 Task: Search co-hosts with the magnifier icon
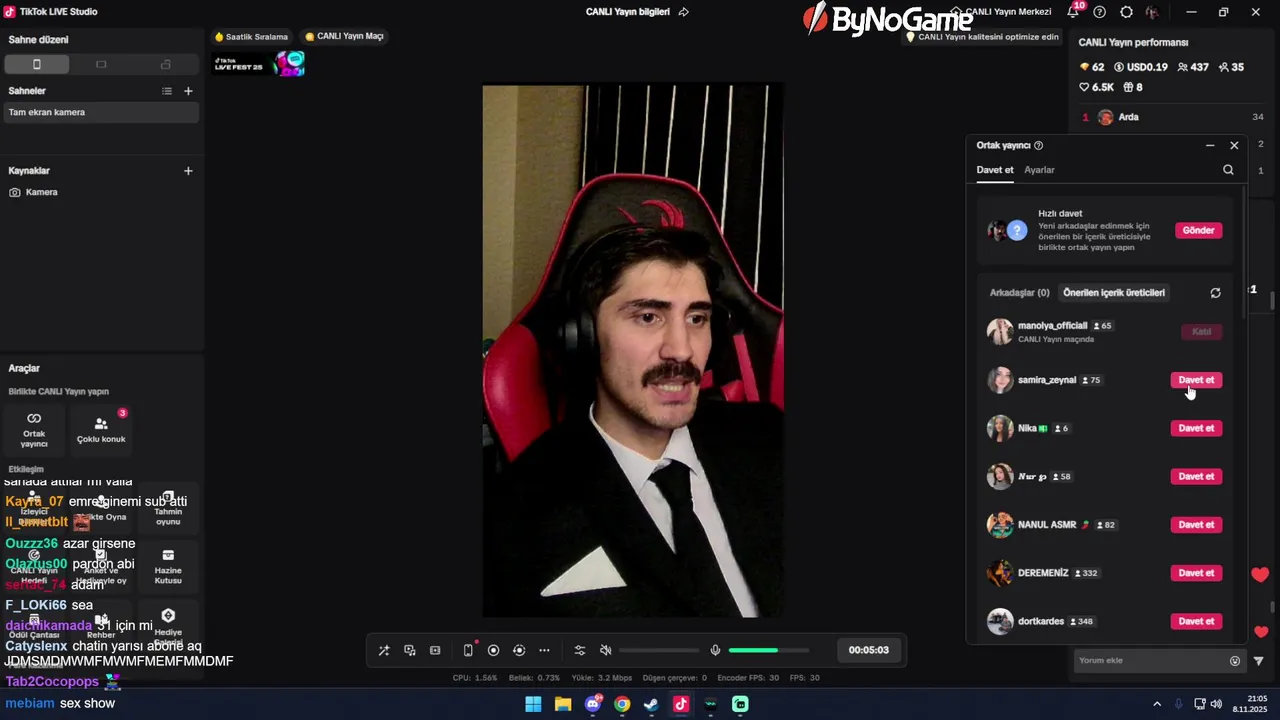pos(1228,170)
